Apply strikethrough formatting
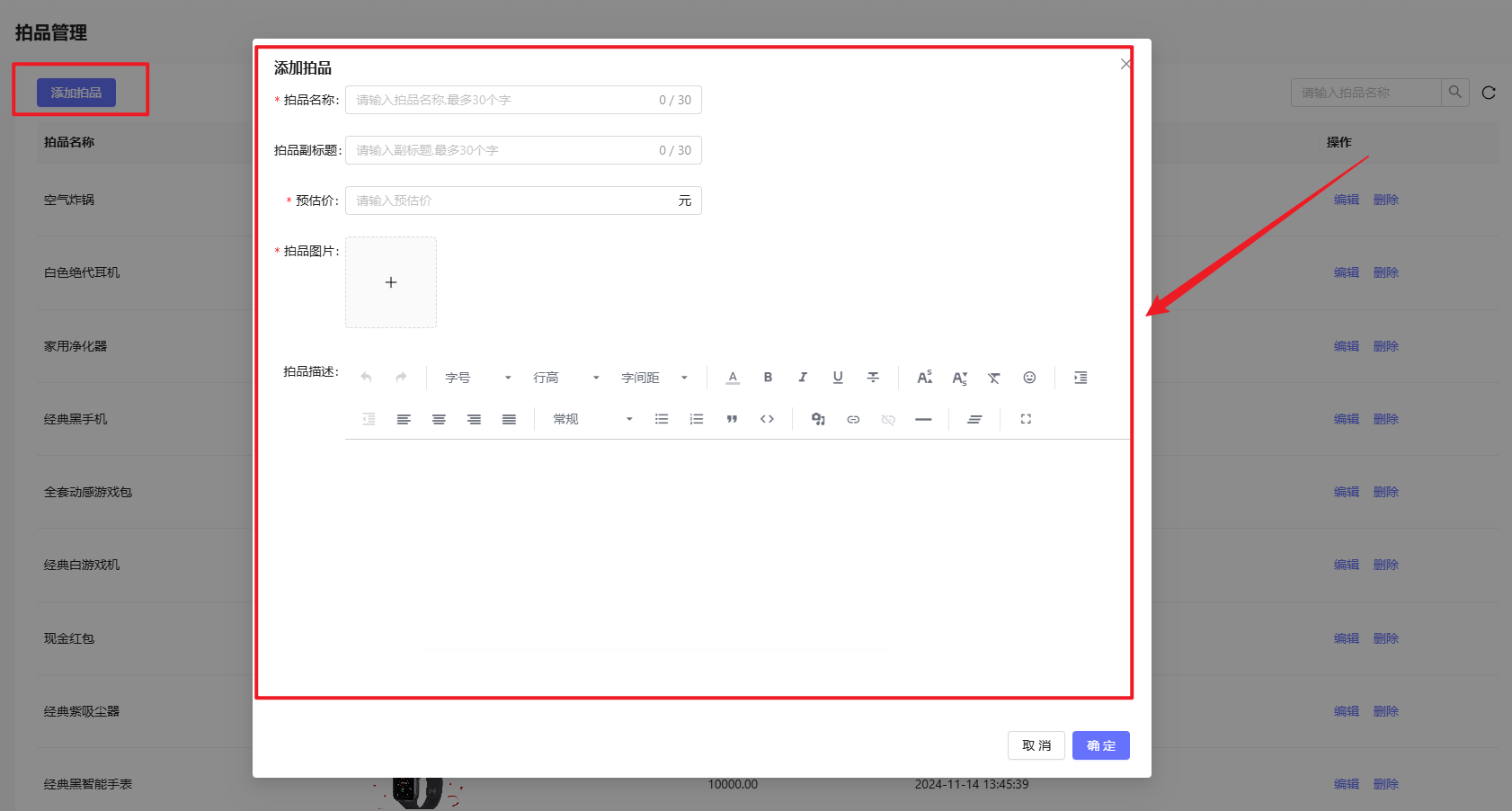This screenshot has width=1512, height=811. click(873, 378)
